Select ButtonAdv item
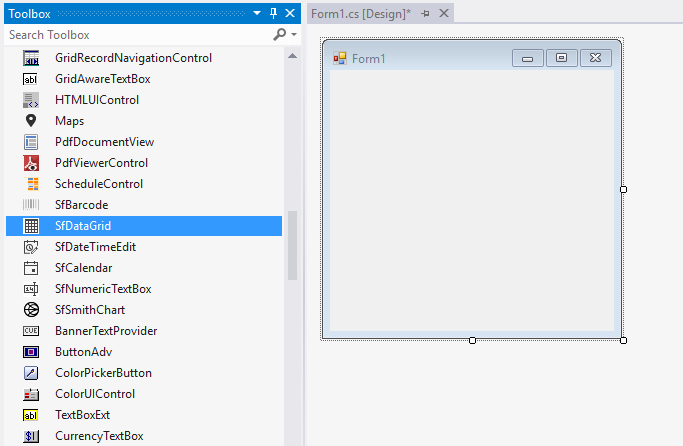The image size is (683, 446). pyautogui.click(x=144, y=352)
